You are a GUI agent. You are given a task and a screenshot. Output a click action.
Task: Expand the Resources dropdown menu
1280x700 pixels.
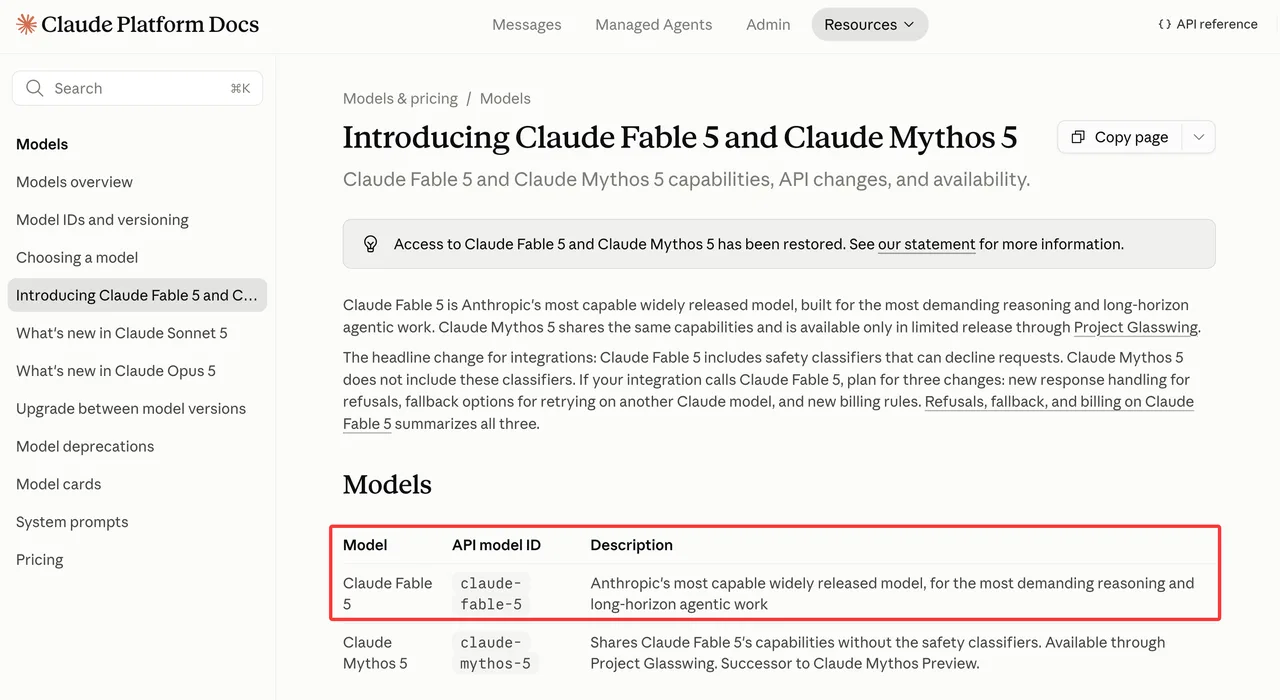click(869, 24)
